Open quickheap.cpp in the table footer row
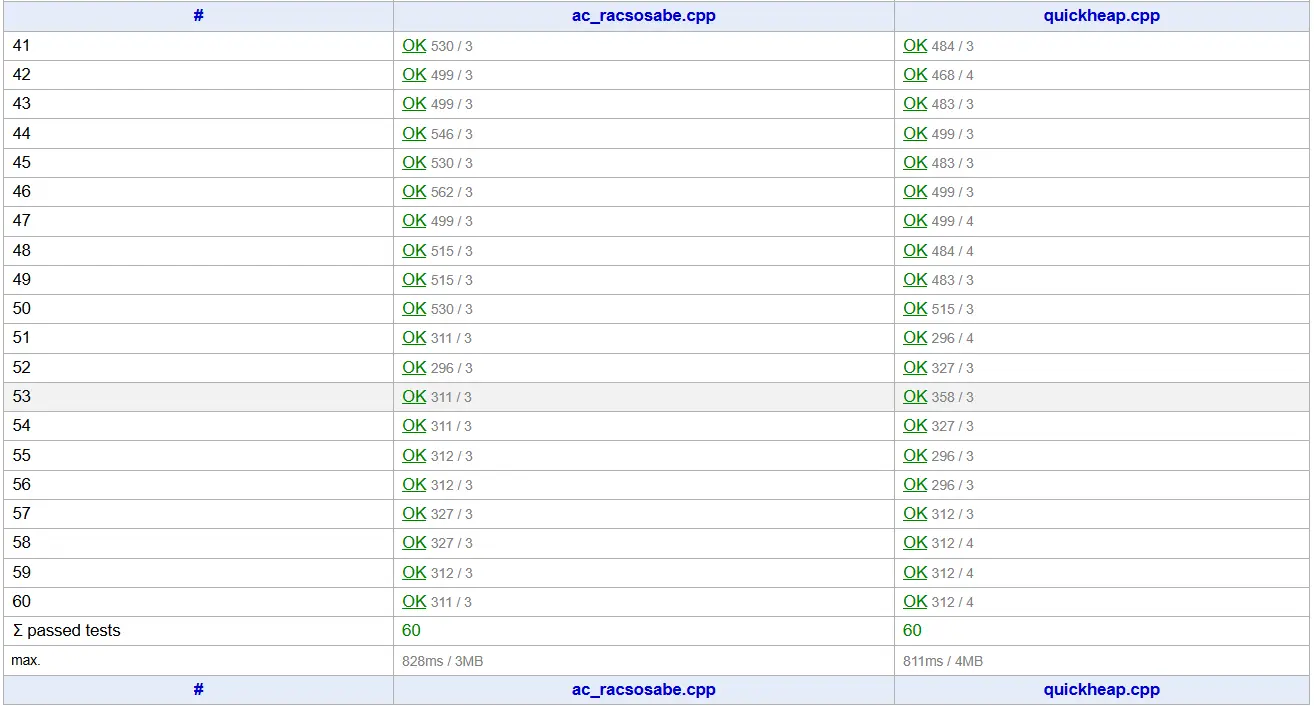Viewport: 1314px width, 706px height. (x=1102, y=689)
